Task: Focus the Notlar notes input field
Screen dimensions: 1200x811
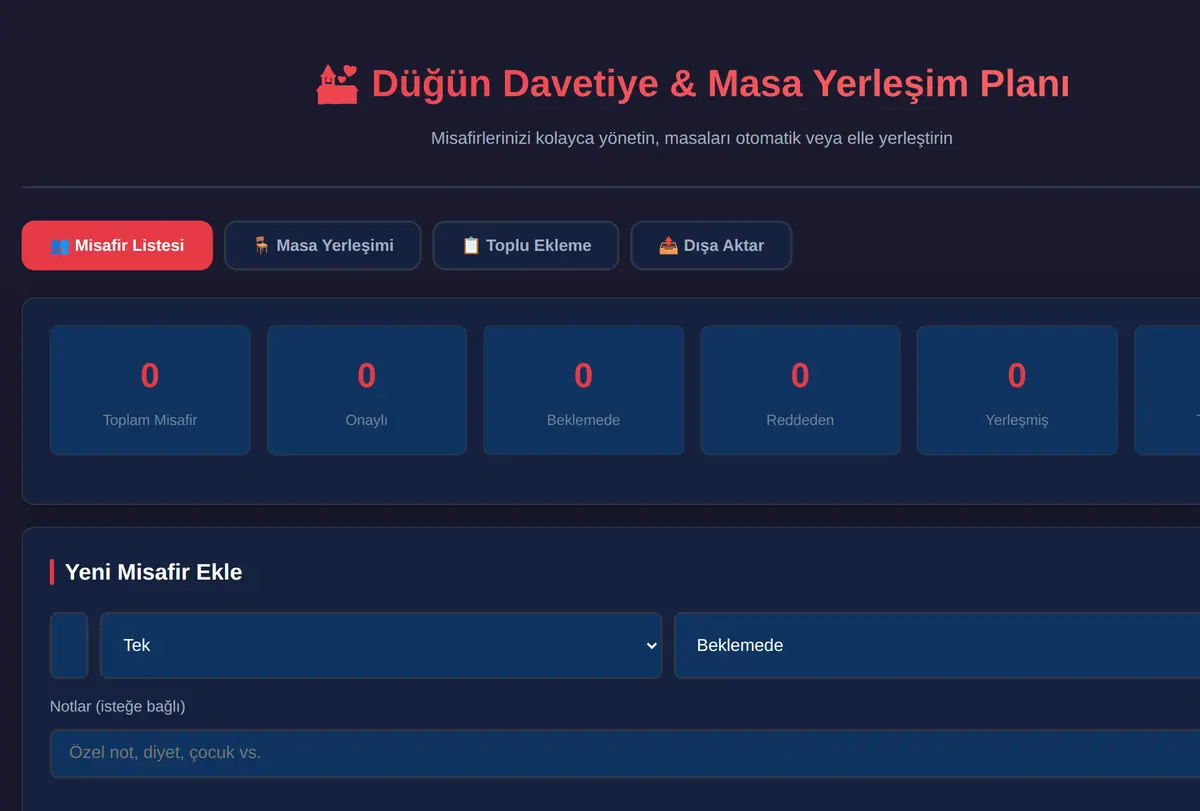Action: pos(625,753)
